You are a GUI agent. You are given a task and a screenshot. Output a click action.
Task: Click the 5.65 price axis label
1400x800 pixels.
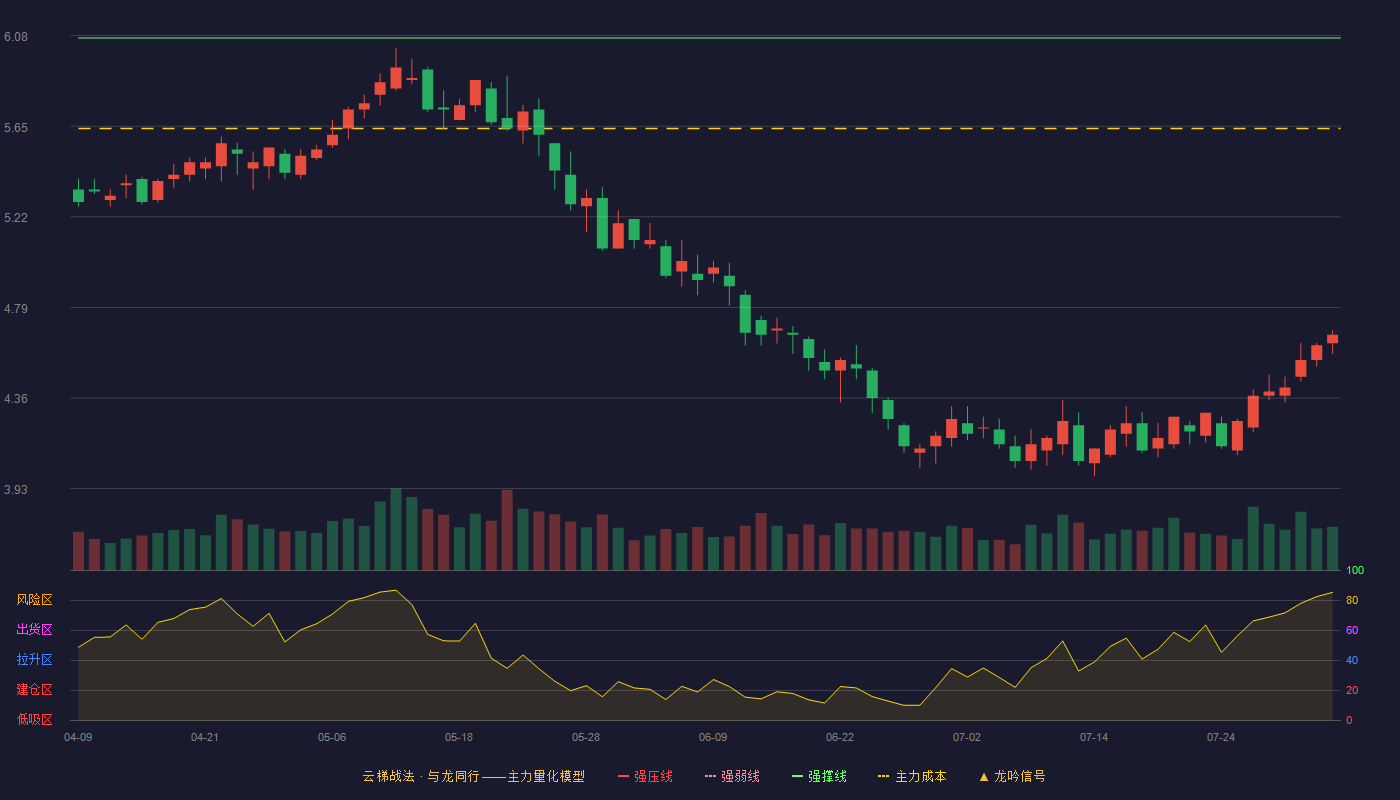16,128
